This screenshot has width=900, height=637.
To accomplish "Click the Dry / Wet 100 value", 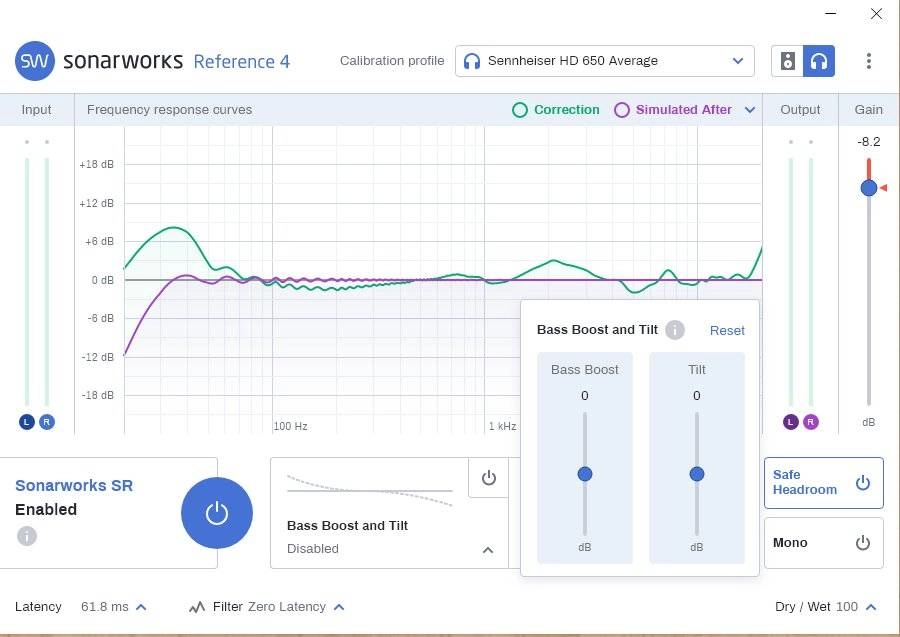I will 847,607.
